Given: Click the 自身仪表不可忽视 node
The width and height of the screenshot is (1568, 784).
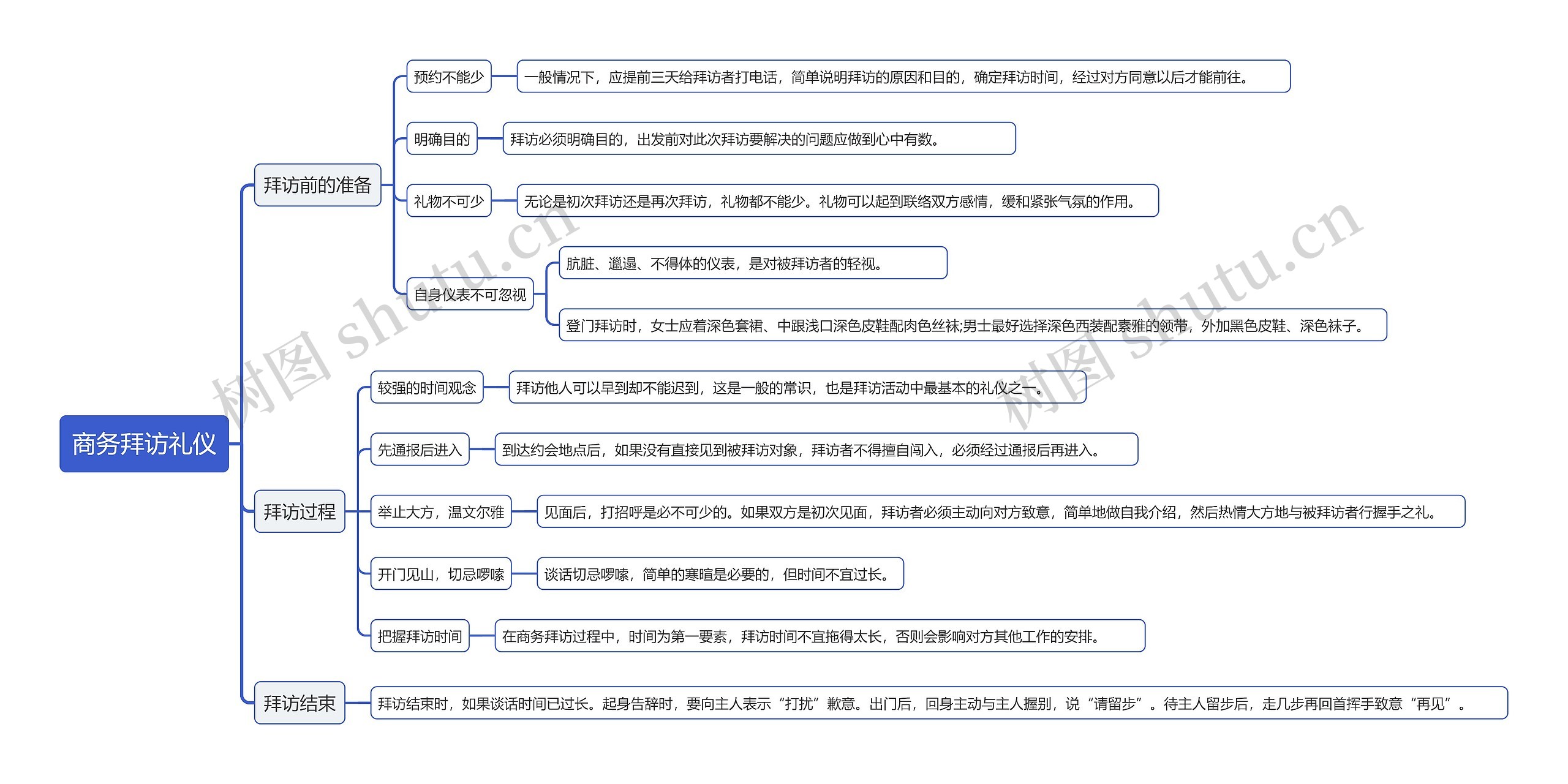Looking at the screenshot, I should [x=470, y=294].
